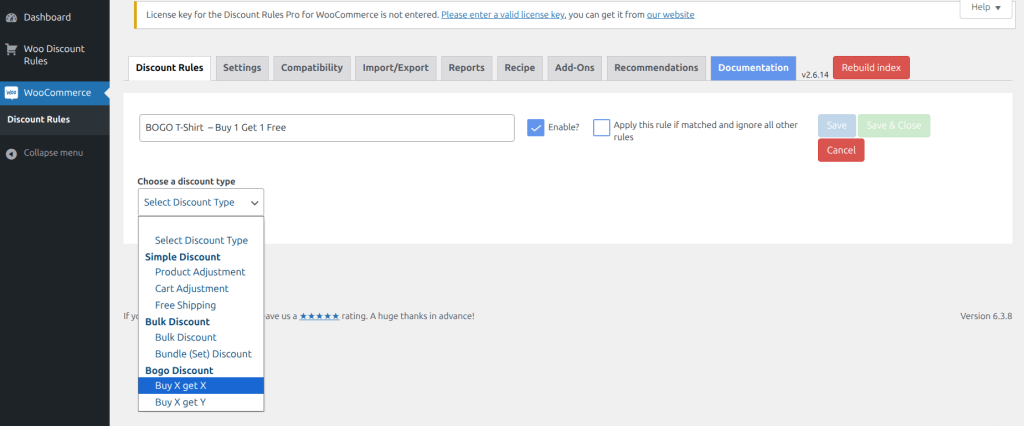Follow 'Please enter a valid license key' link
This screenshot has width=1024, height=426.
coord(503,15)
